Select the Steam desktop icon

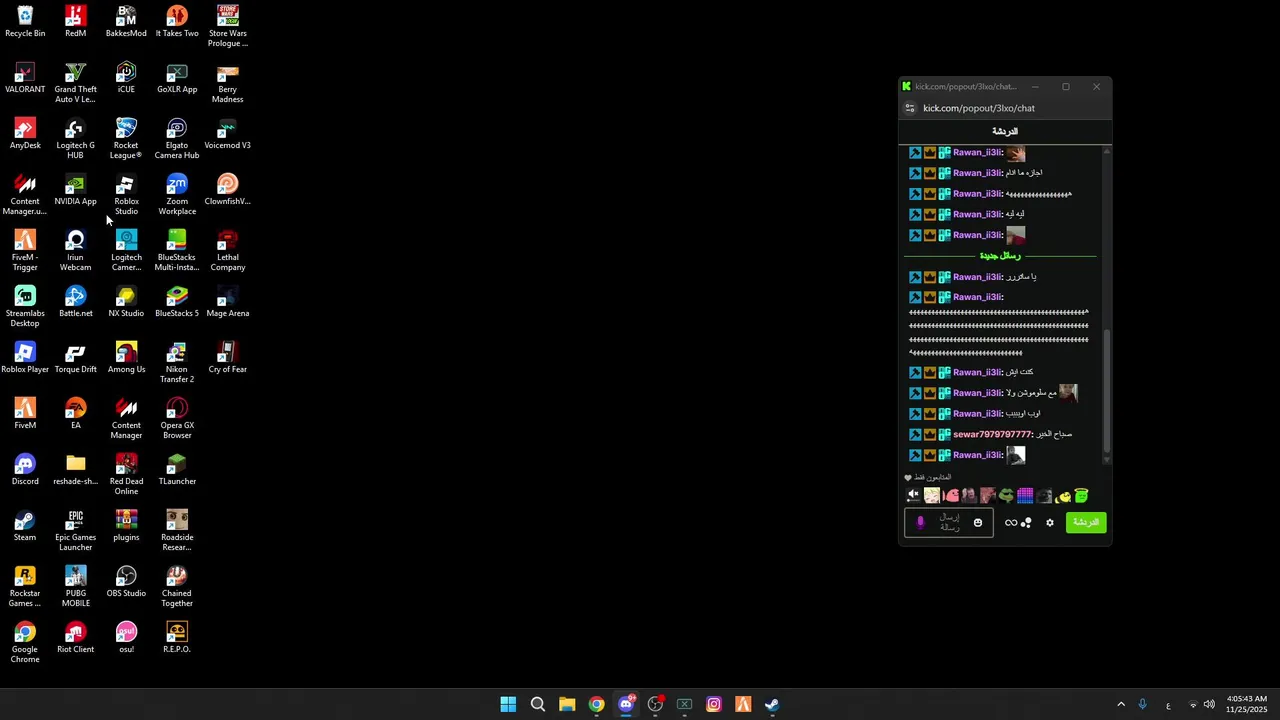pos(25,526)
